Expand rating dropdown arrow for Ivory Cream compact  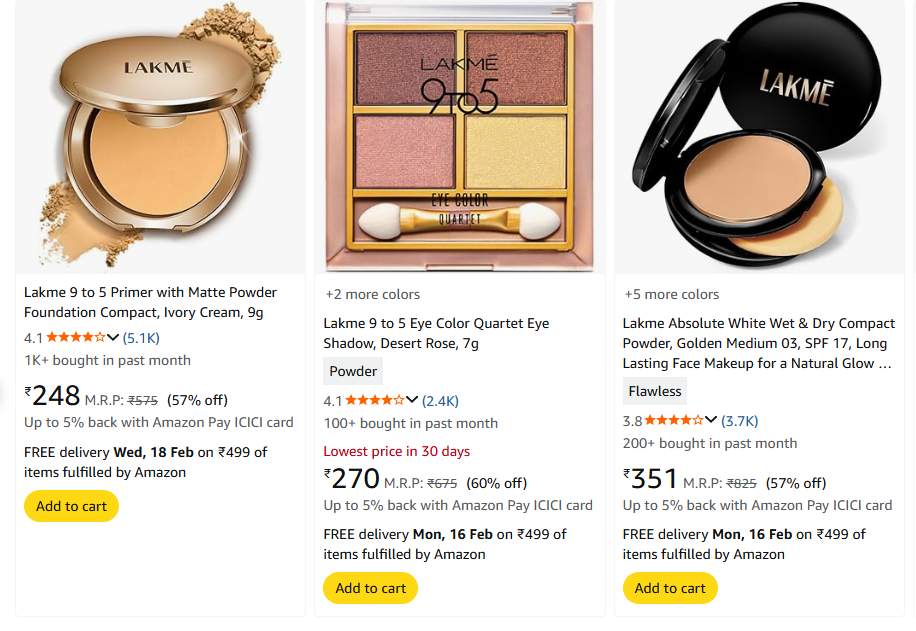pyautogui.click(x=113, y=338)
